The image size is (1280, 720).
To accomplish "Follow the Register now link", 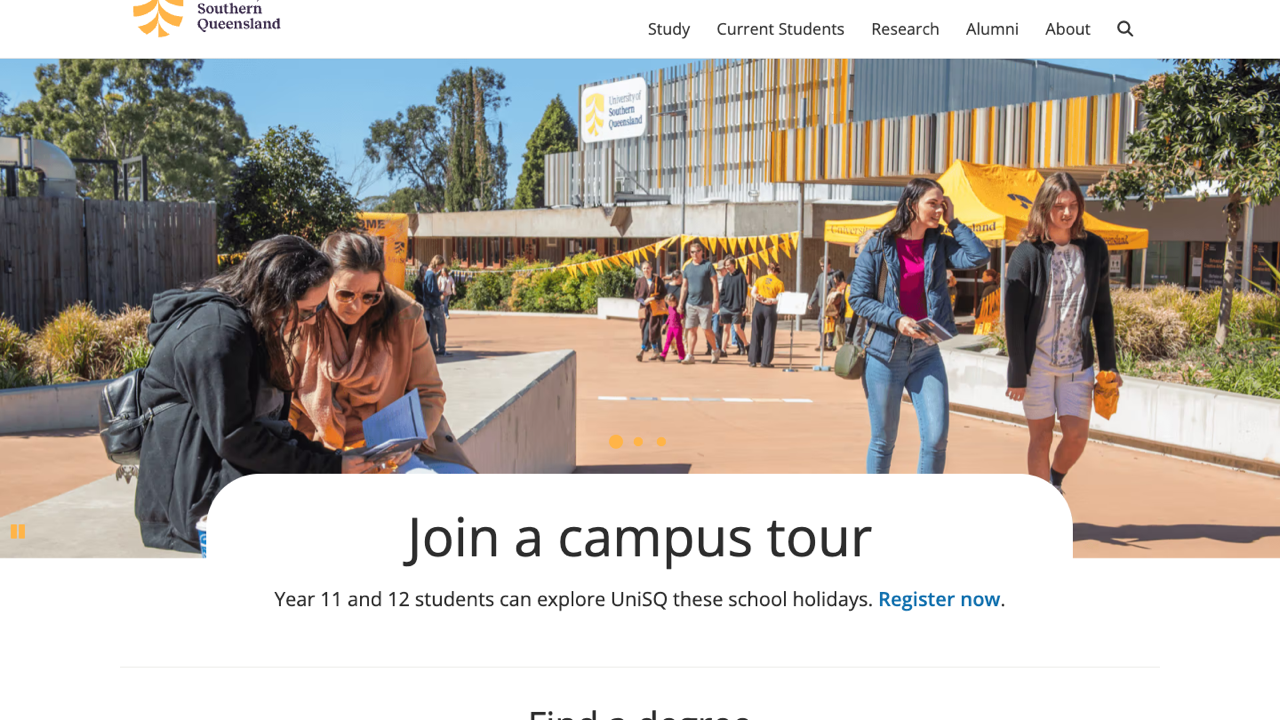I will point(939,599).
